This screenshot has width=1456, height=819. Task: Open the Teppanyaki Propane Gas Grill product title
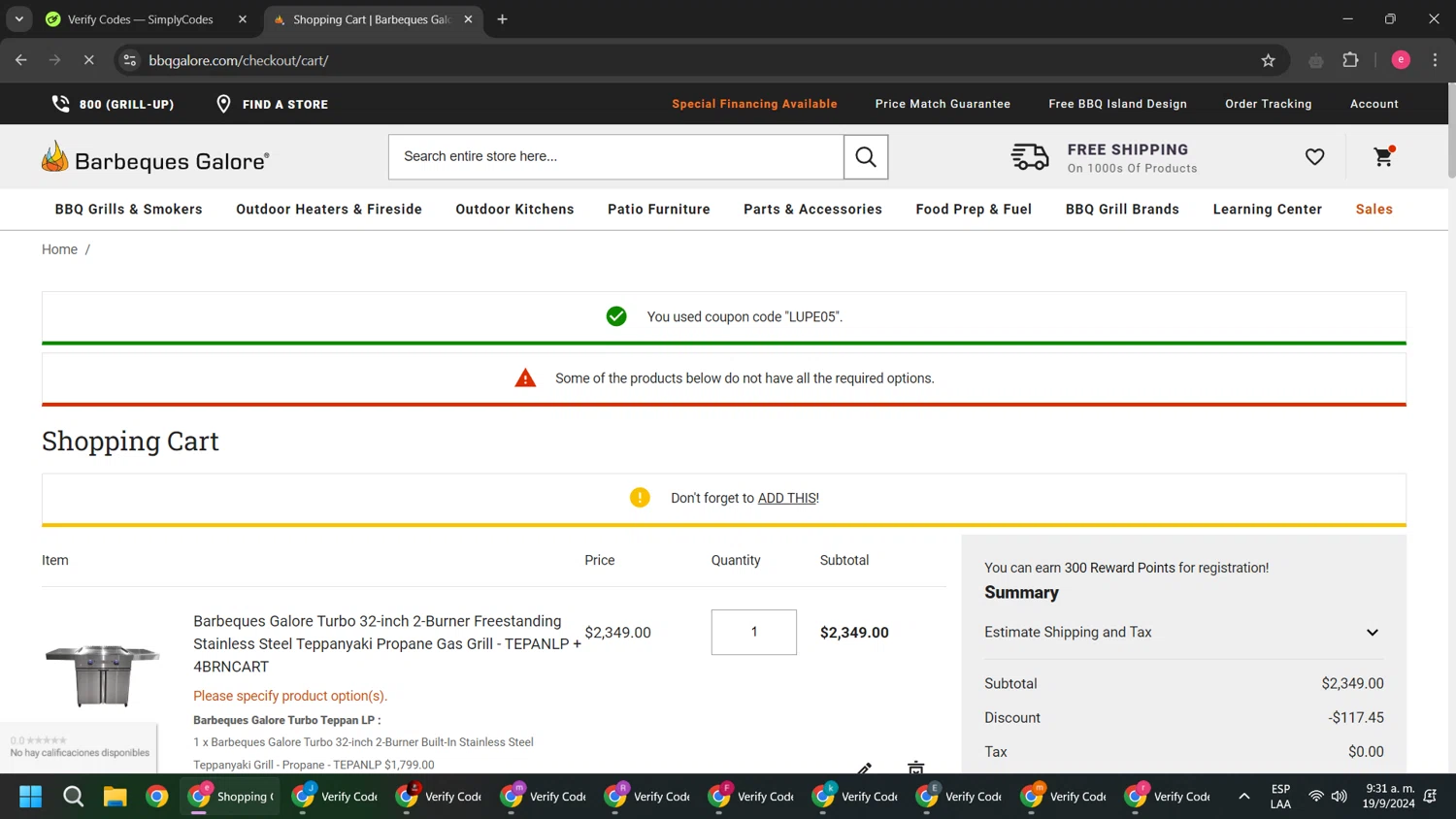coord(387,643)
